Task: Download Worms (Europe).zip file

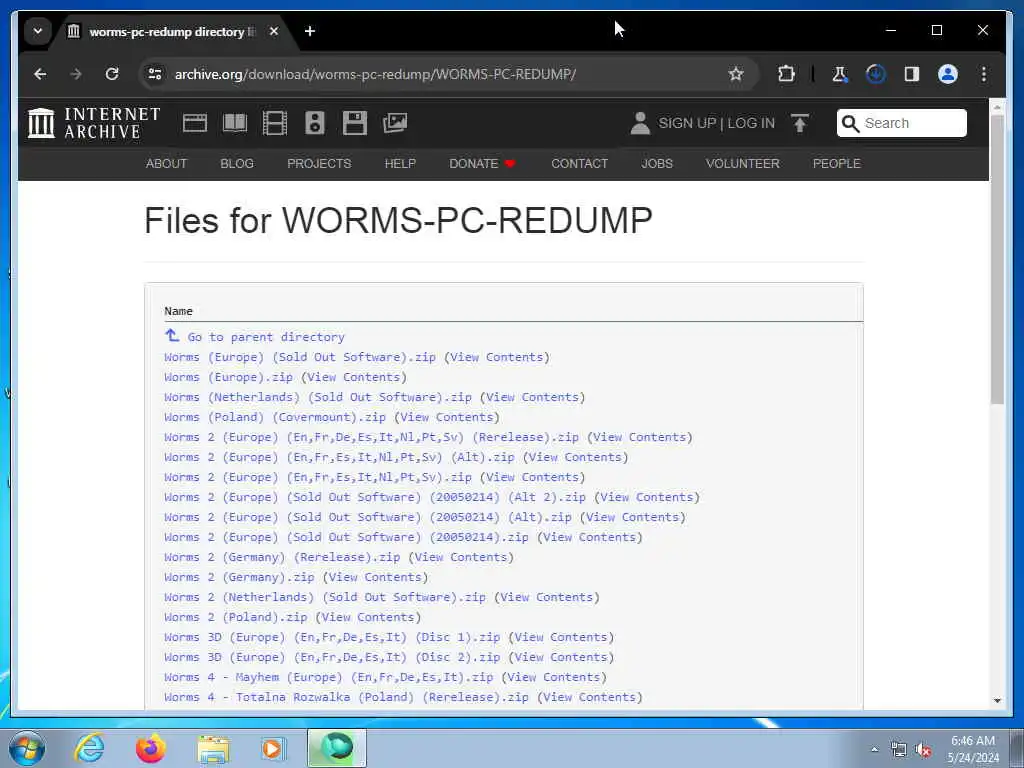Action: coord(228,377)
